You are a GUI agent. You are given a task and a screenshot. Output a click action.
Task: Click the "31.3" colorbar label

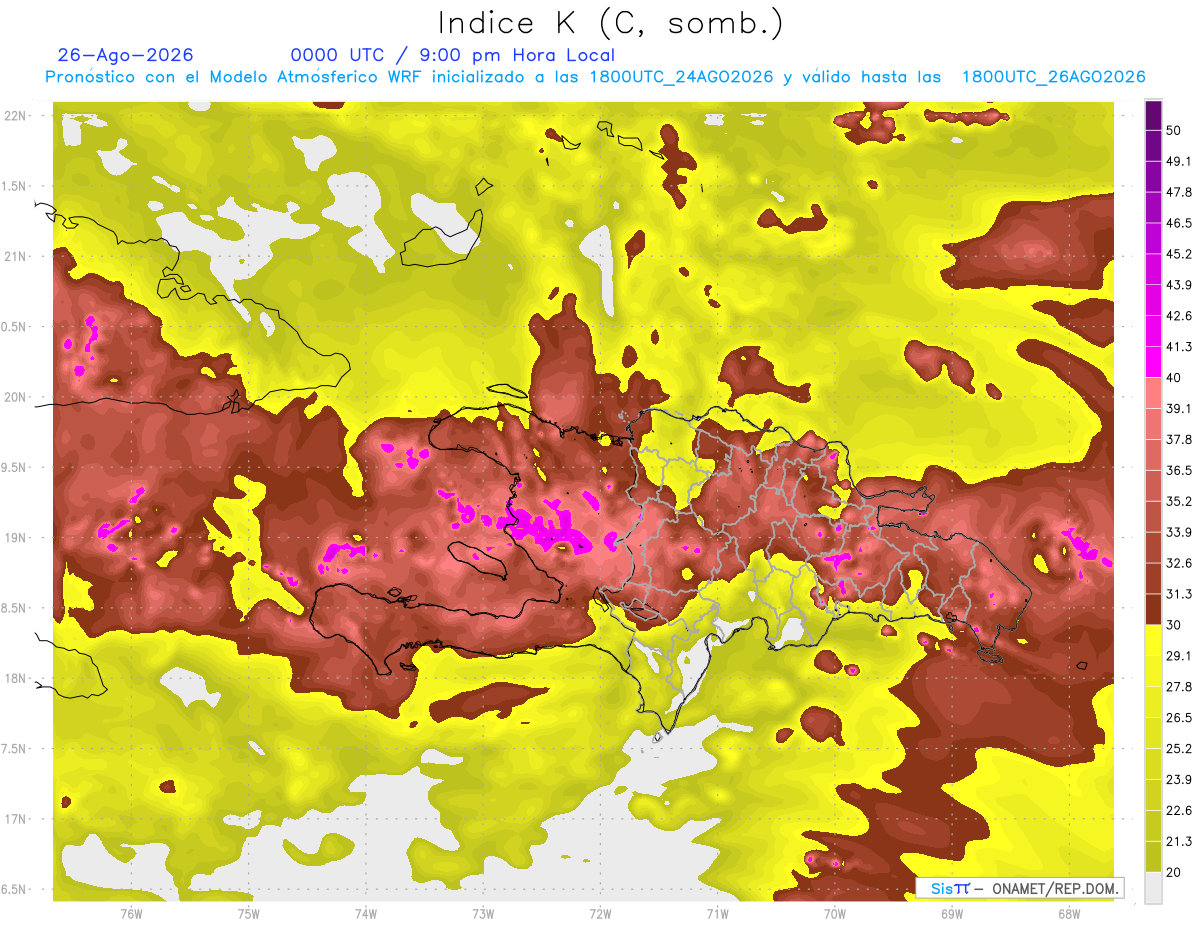(1179, 594)
